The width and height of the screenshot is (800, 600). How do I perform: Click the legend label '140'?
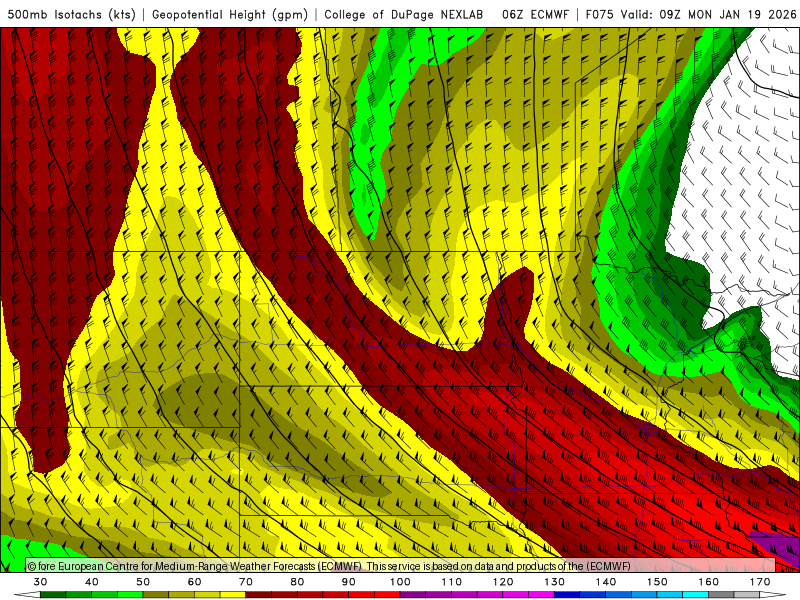[606, 582]
